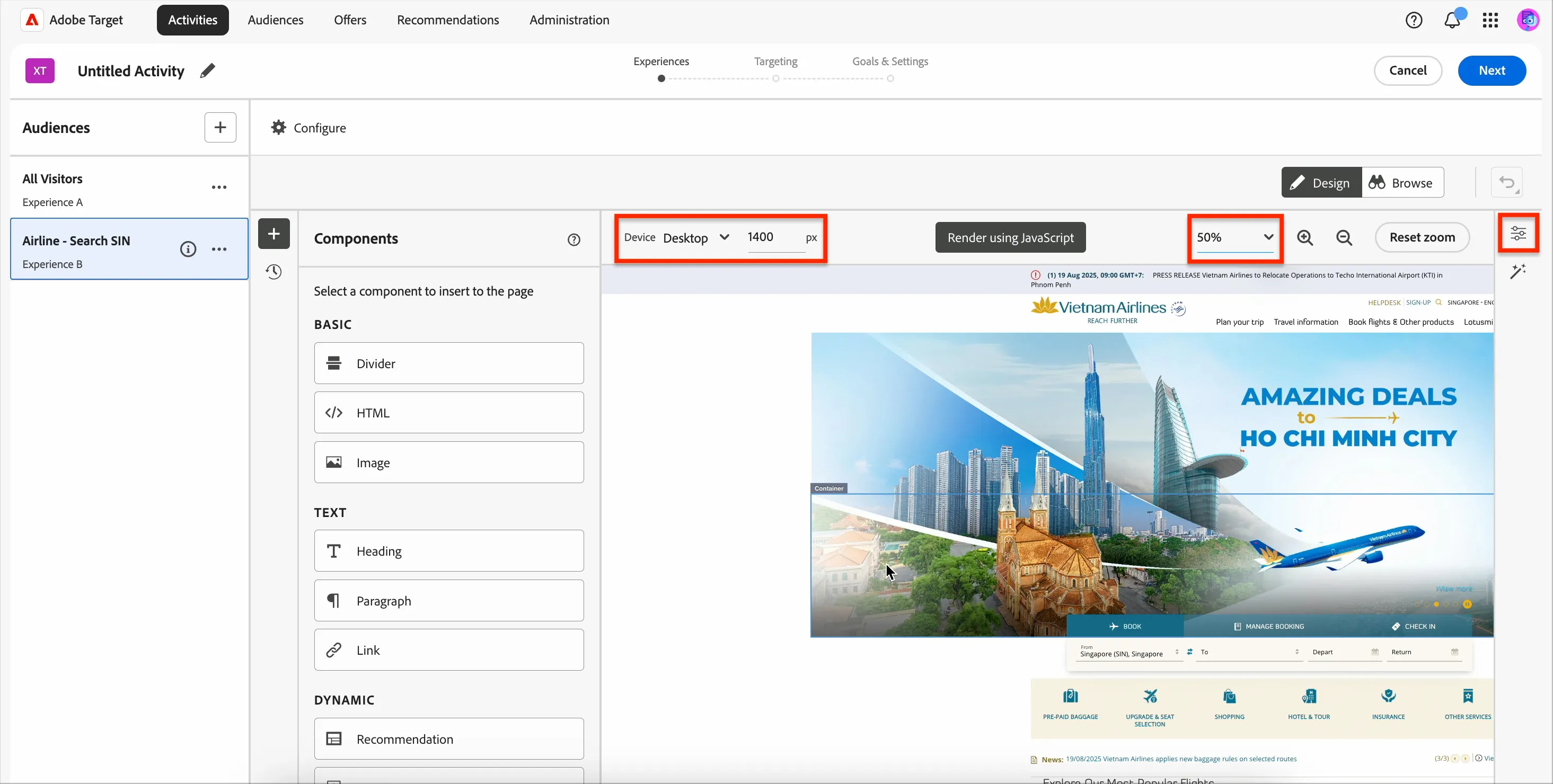This screenshot has height=784, width=1553.
Task: Insert the Heading component
Action: pyautogui.click(x=448, y=551)
